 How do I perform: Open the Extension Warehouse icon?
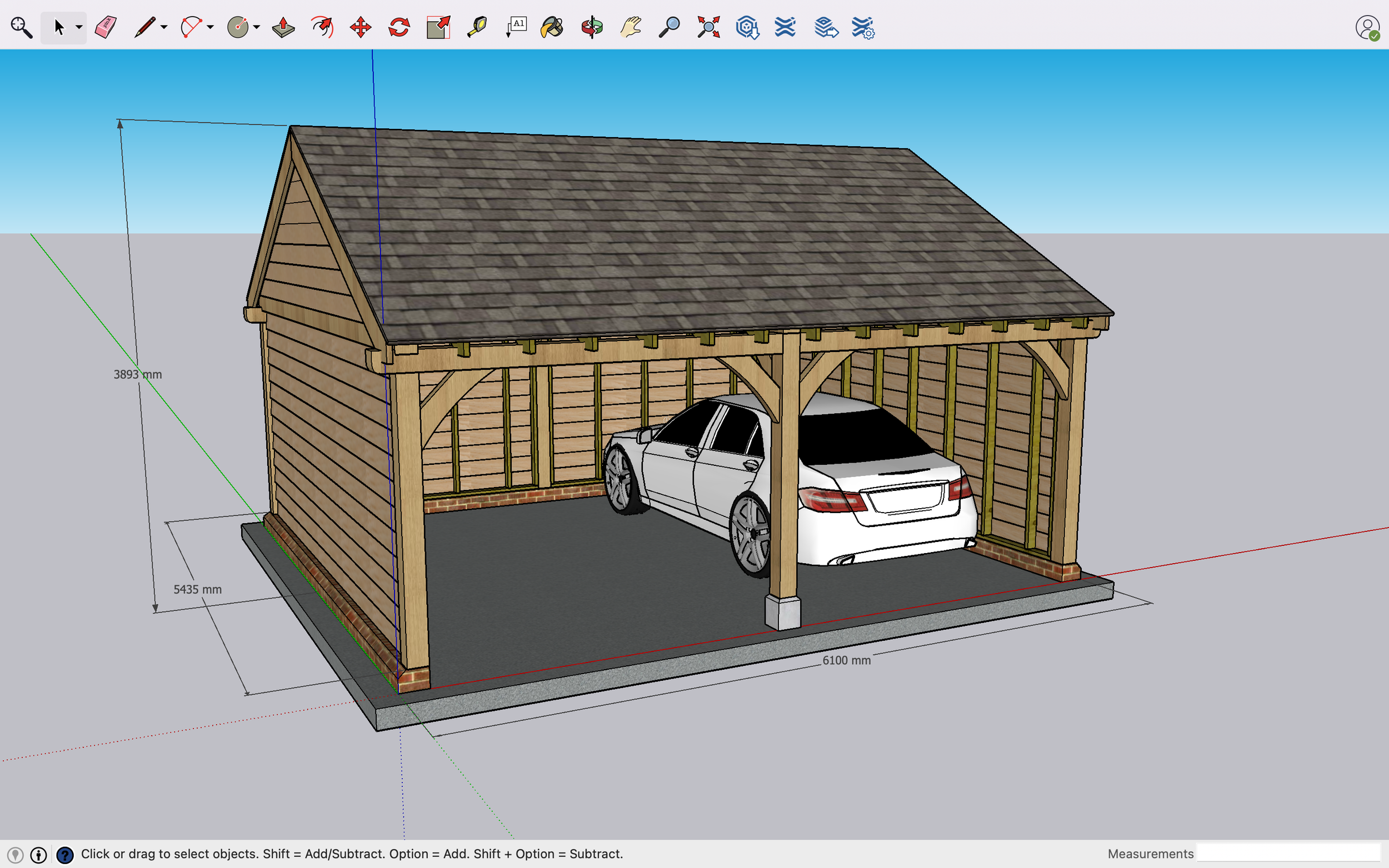click(785, 27)
